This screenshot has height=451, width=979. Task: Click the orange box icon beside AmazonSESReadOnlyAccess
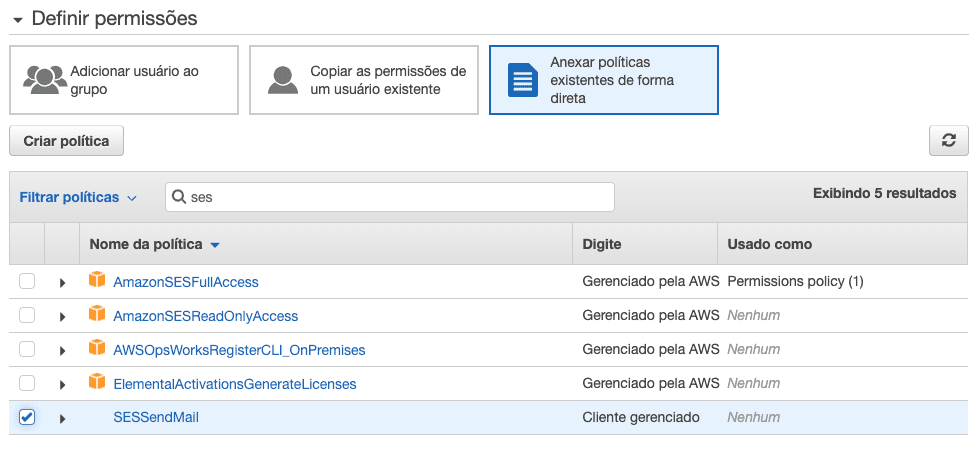coord(97,315)
